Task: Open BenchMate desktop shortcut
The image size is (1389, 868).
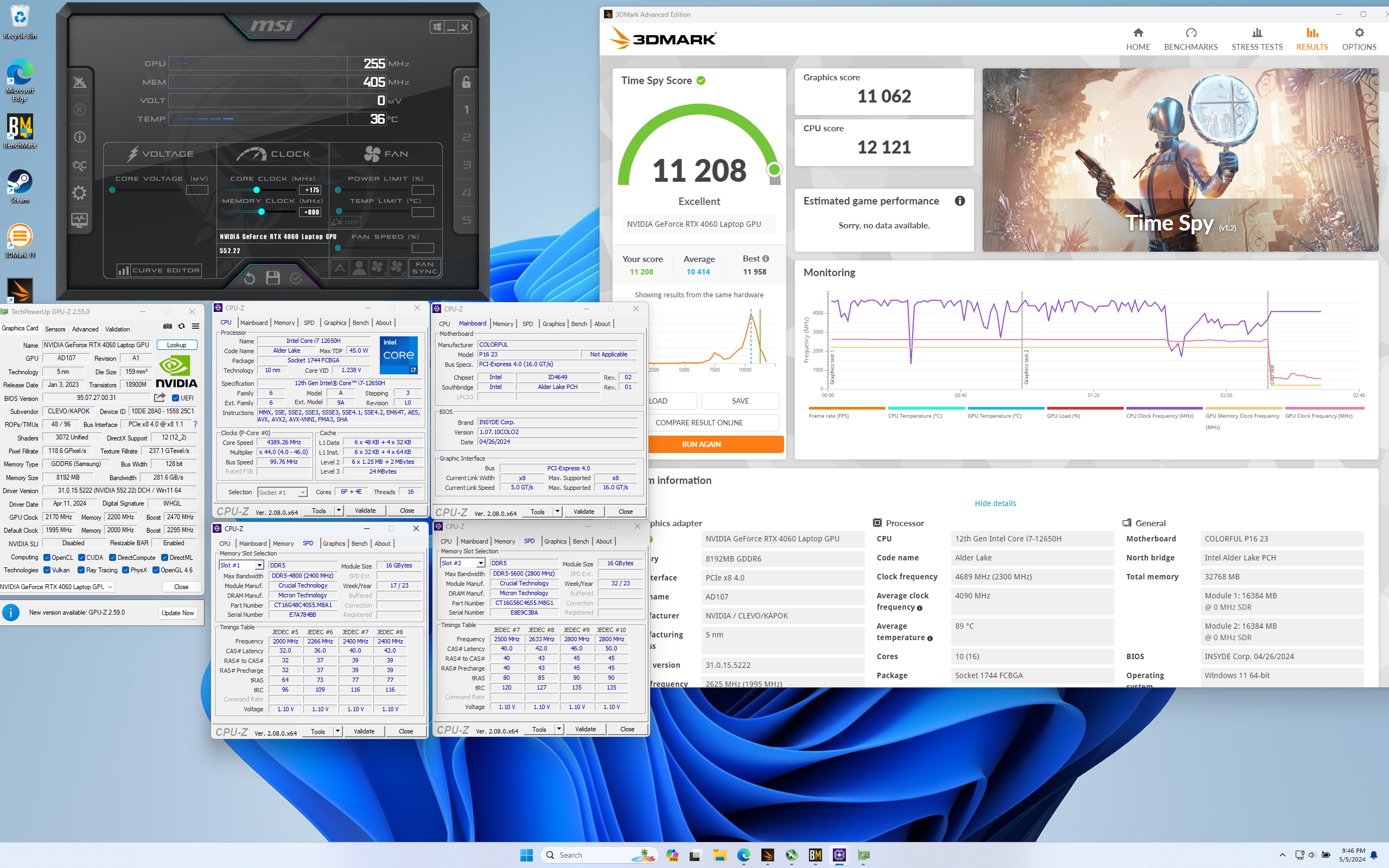Action: click(x=20, y=131)
